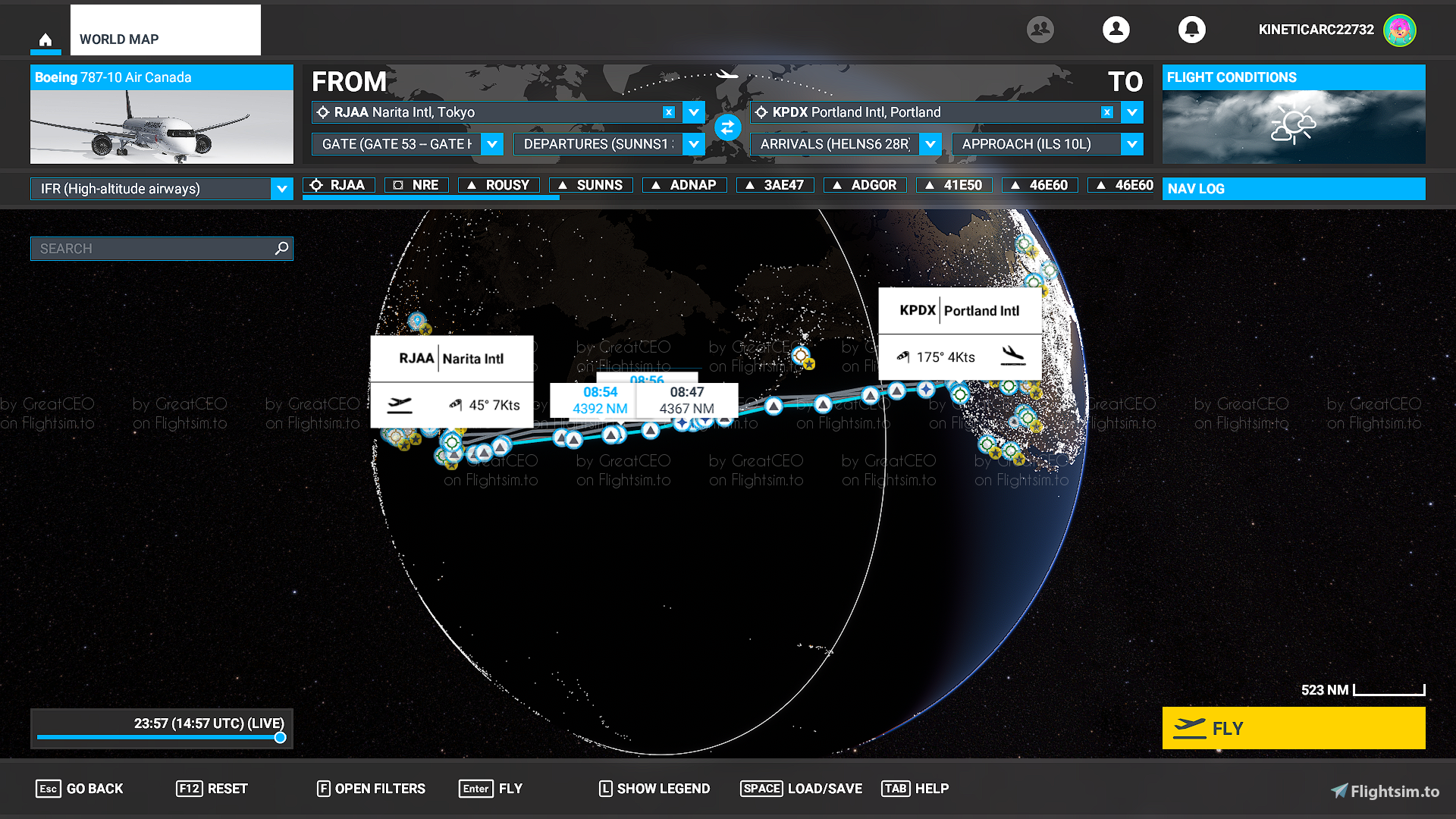Image resolution: width=1456 pixels, height=819 pixels.
Task: Select the ADNAP waypoint
Action: point(685,185)
